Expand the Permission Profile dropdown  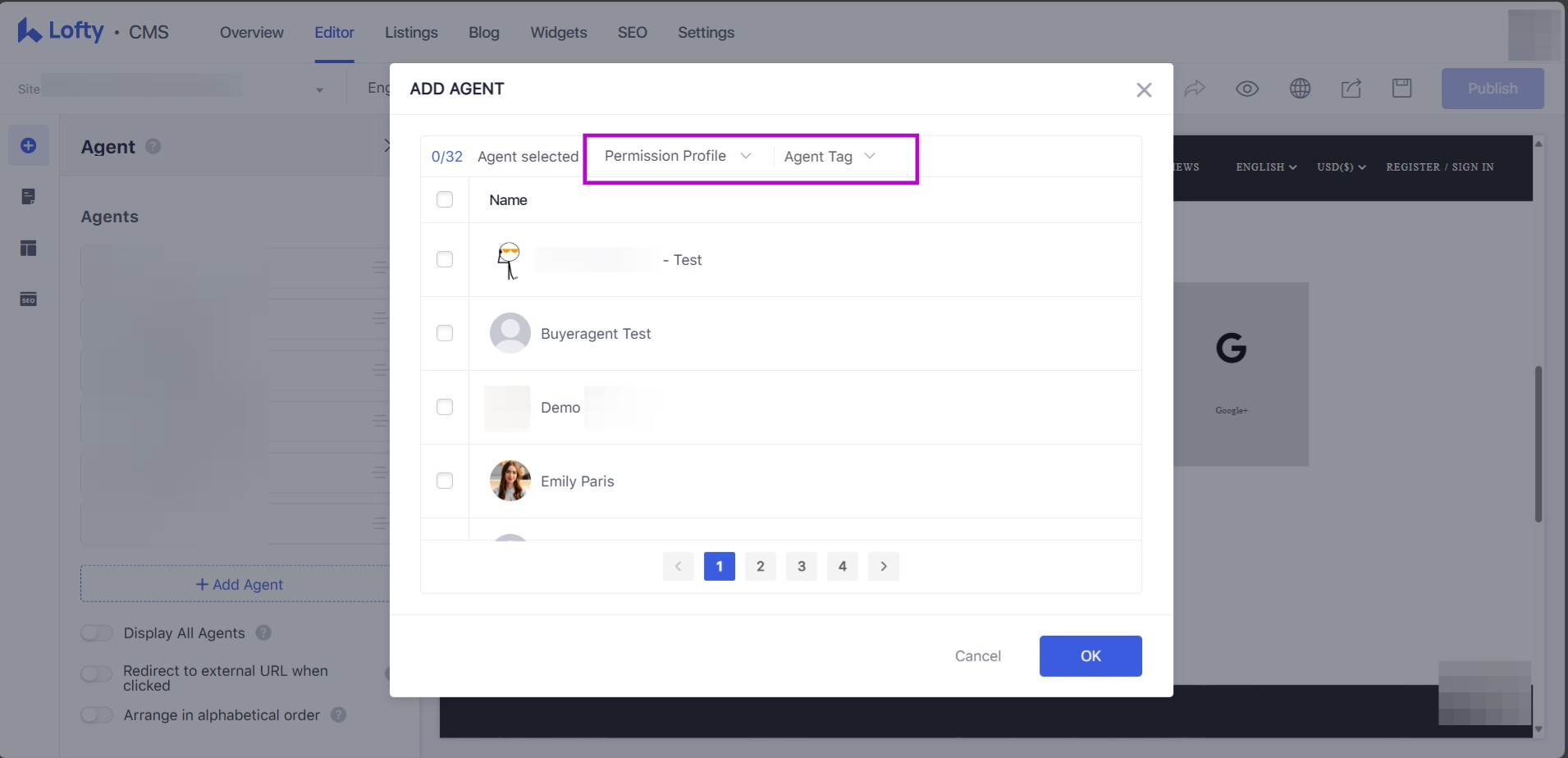(678, 156)
